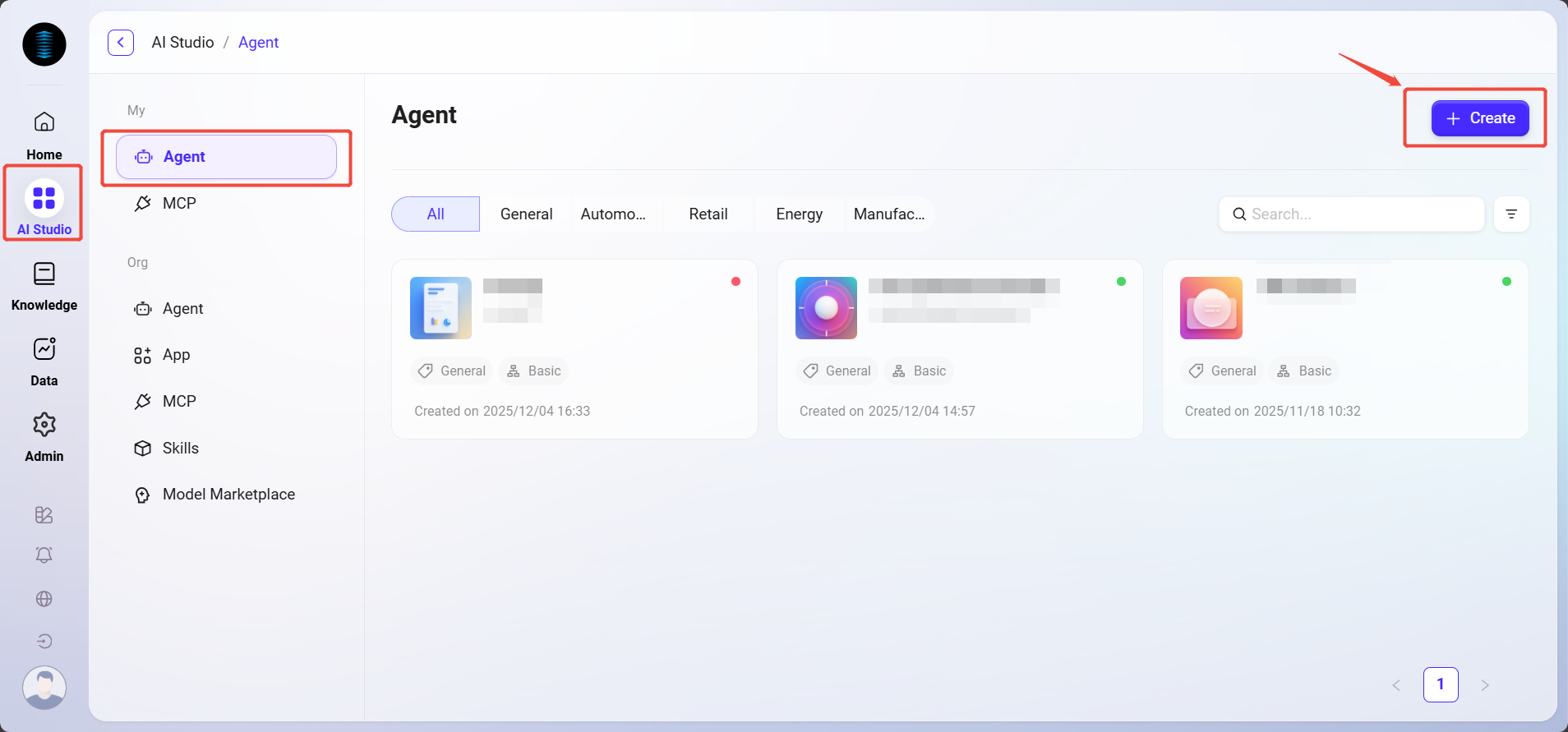Click the Create button

pos(1479,118)
